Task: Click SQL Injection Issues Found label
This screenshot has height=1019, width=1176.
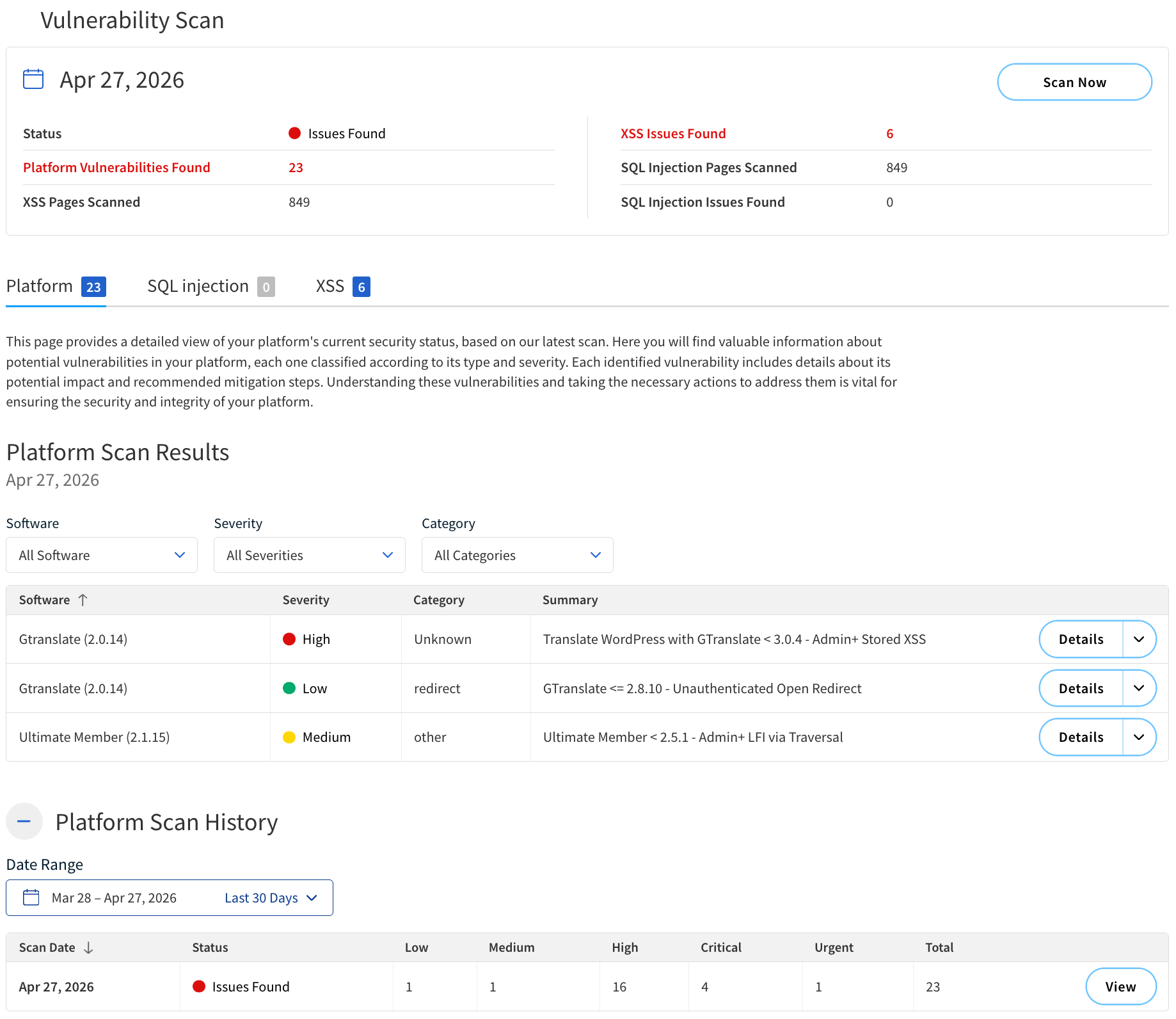Action: (703, 202)
